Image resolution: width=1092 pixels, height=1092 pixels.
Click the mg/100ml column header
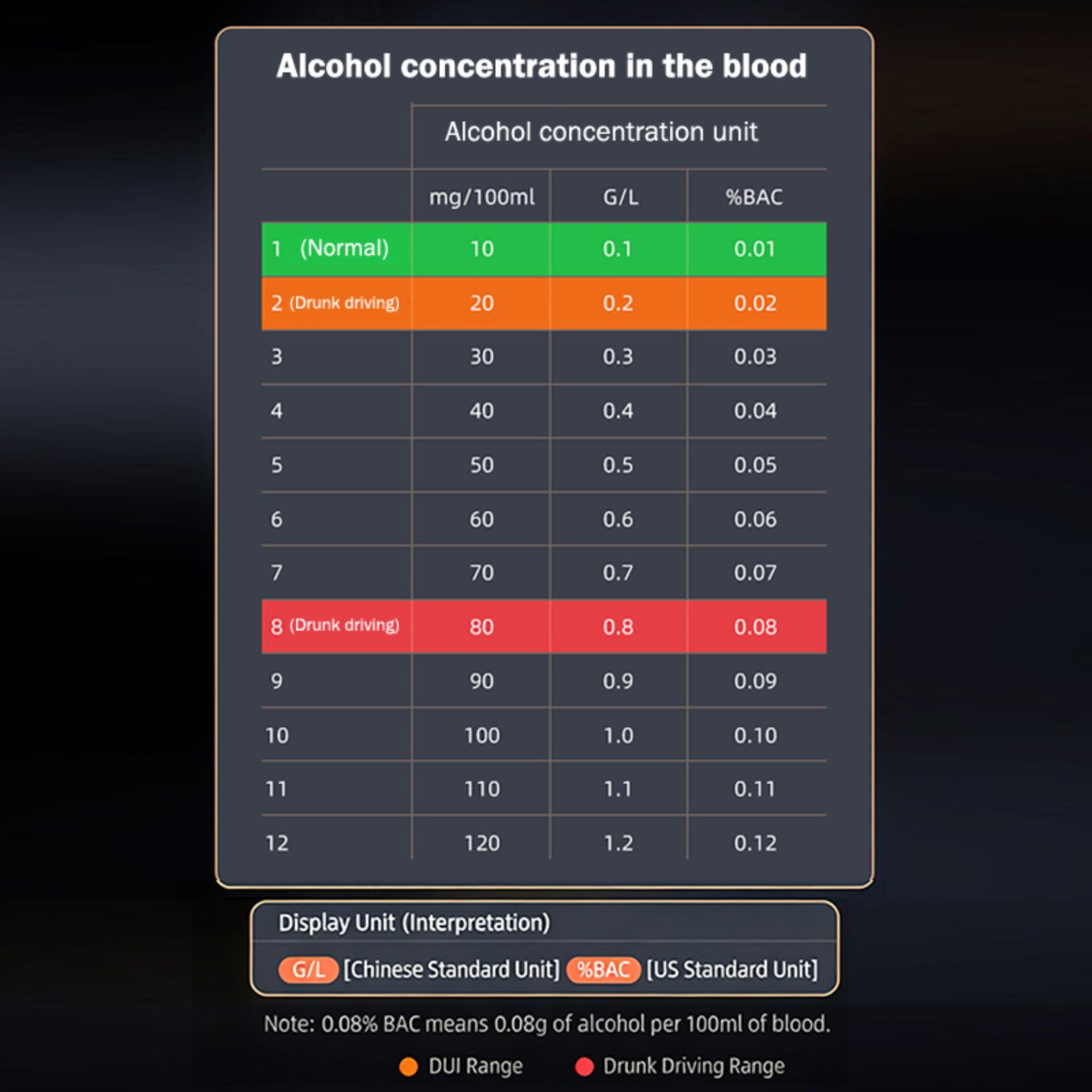pyautogui.click(x=481, y=197)
